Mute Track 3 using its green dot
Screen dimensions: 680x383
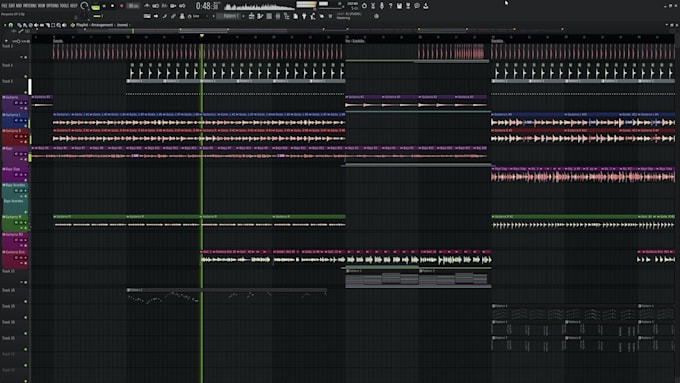[x=26, y=57]
